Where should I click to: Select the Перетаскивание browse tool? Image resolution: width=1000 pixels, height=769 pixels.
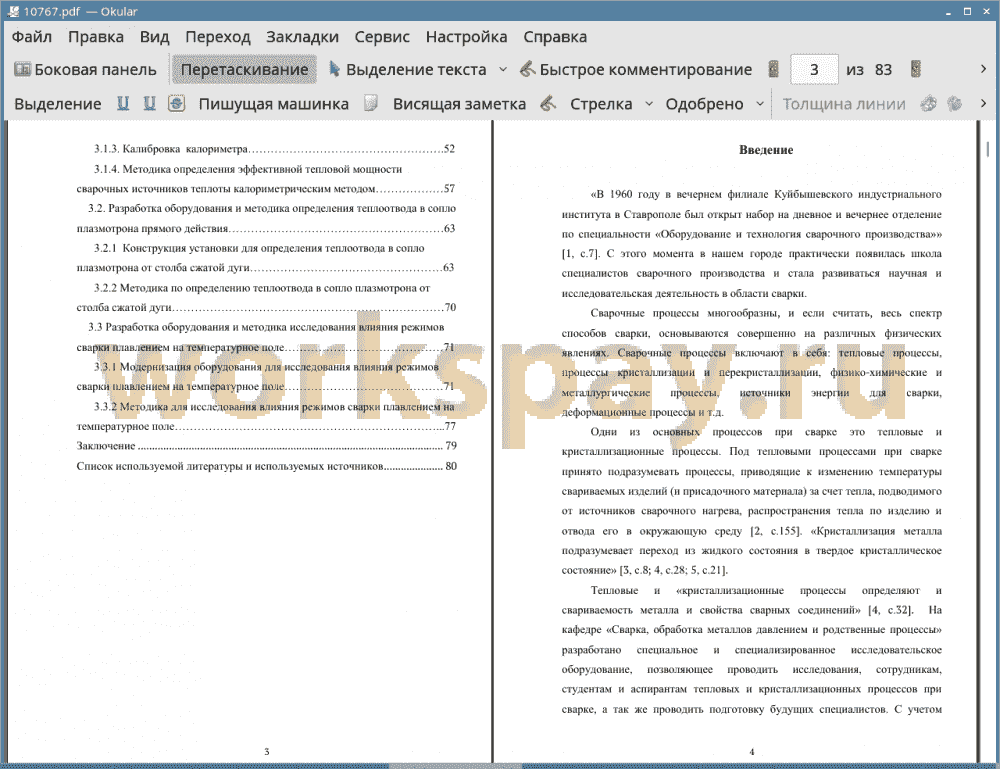pyautogui.click(x=244, y=70)
